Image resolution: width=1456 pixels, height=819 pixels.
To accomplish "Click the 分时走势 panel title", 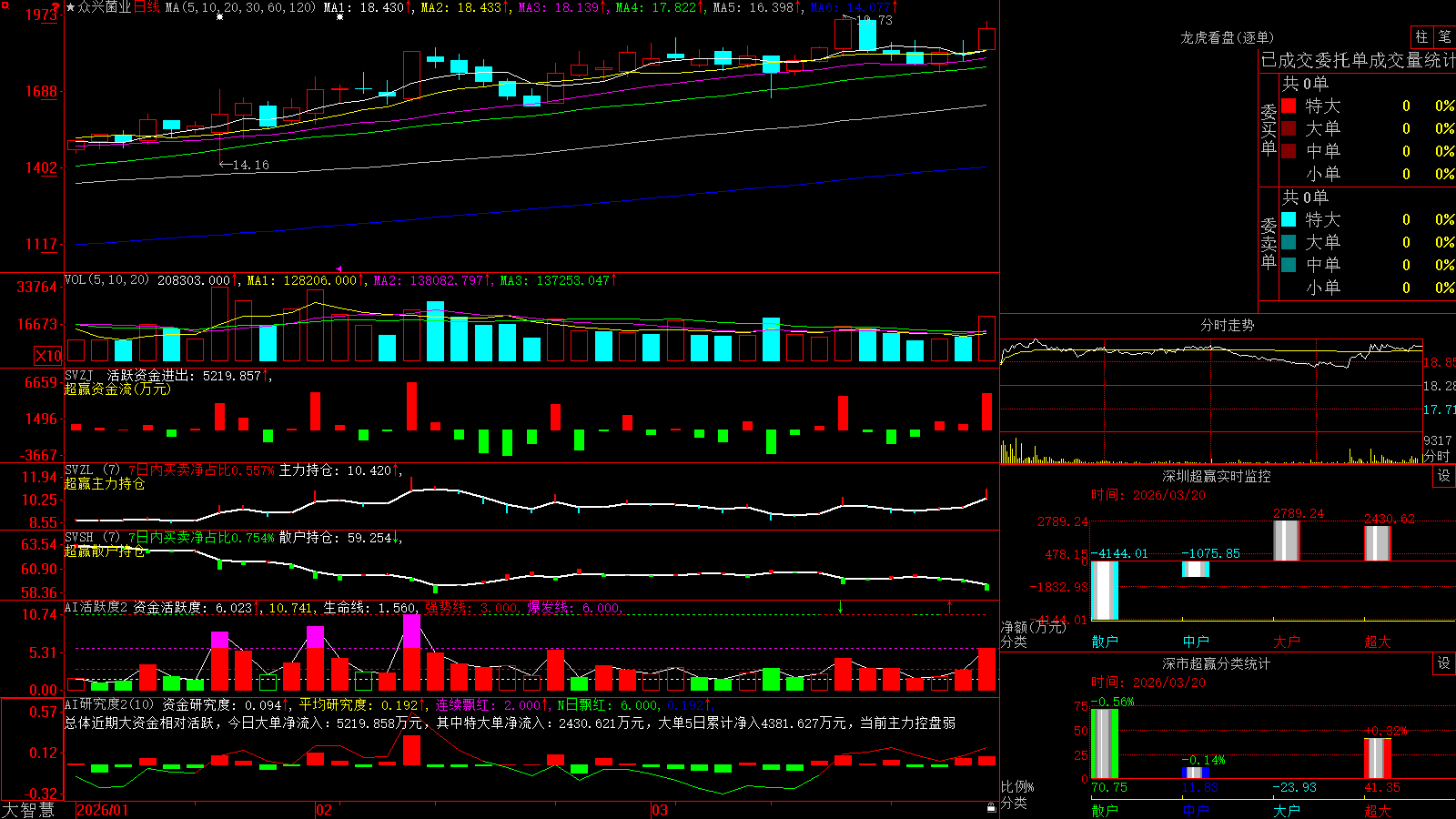I will 1228,325.
